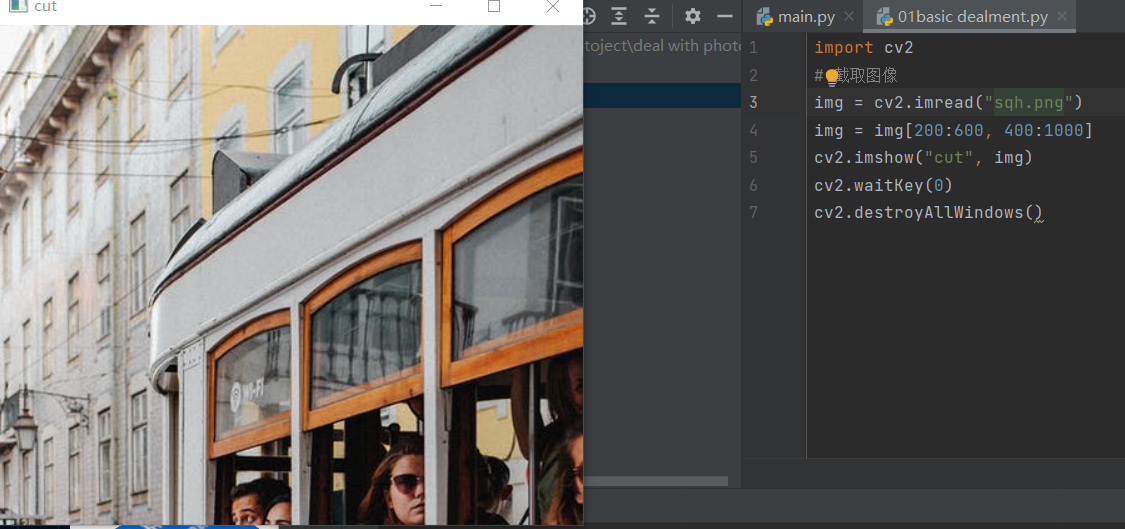Maximize the cut image window
This screenshot has height=529, width=1125.
494,6
